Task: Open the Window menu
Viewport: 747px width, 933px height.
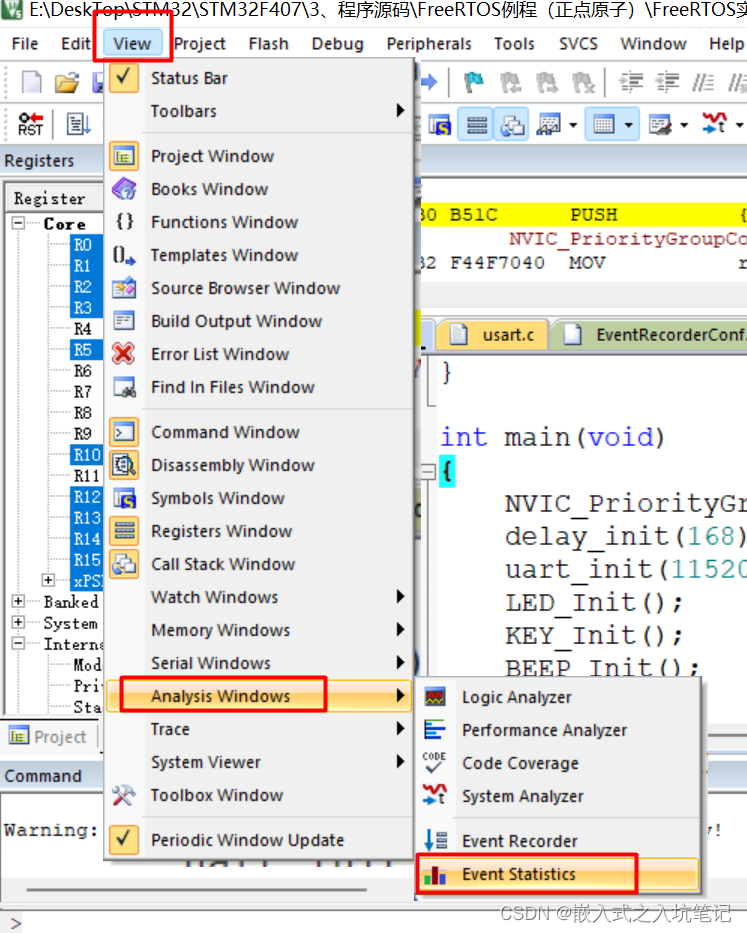Action: pyautogui.click(x=653, y=44)
